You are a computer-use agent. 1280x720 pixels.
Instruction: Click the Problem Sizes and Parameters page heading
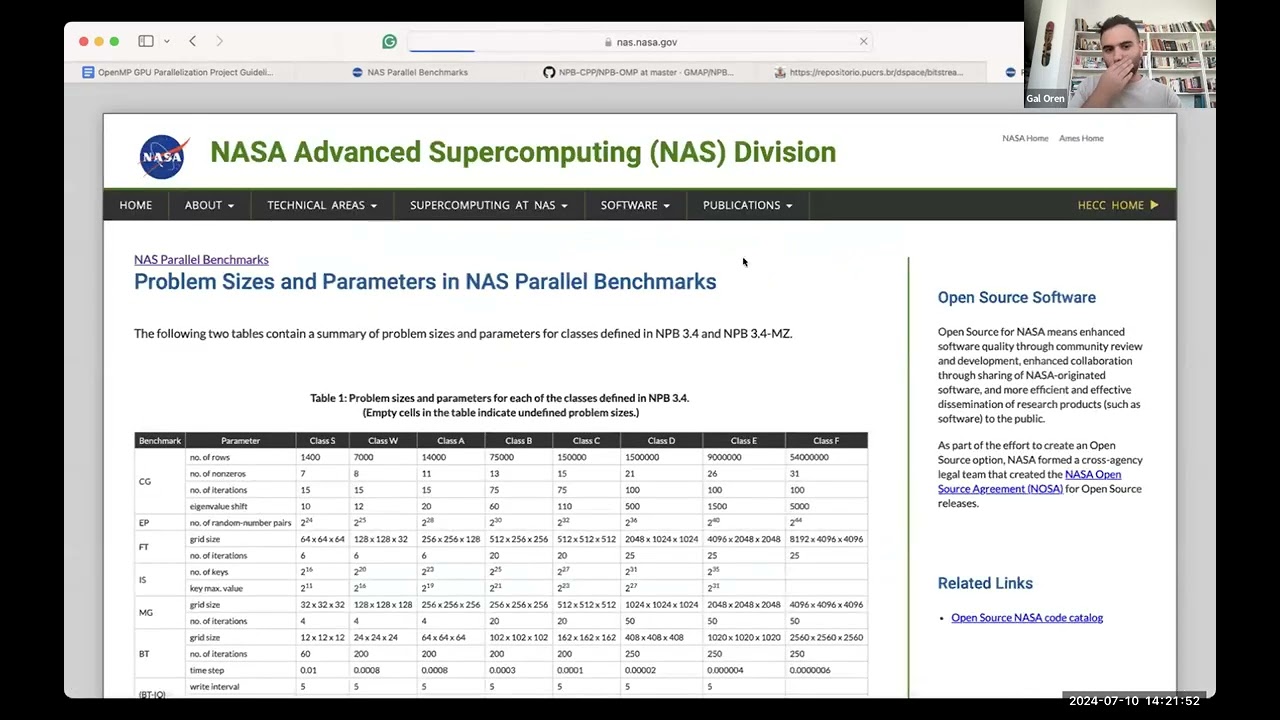425,281
